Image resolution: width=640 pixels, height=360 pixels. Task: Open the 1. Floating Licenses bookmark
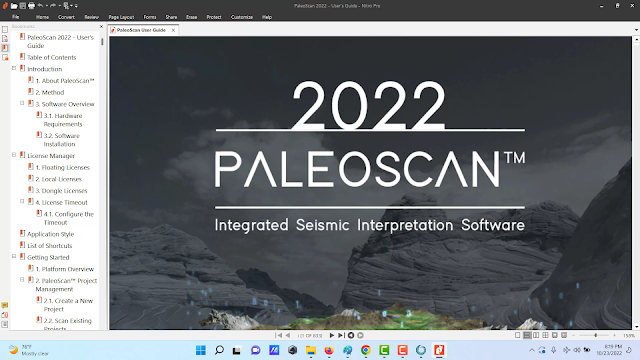point(62,167)
